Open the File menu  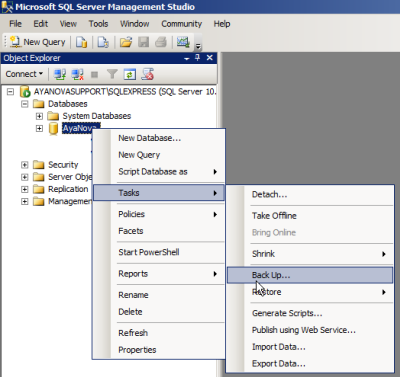point(15,24)
